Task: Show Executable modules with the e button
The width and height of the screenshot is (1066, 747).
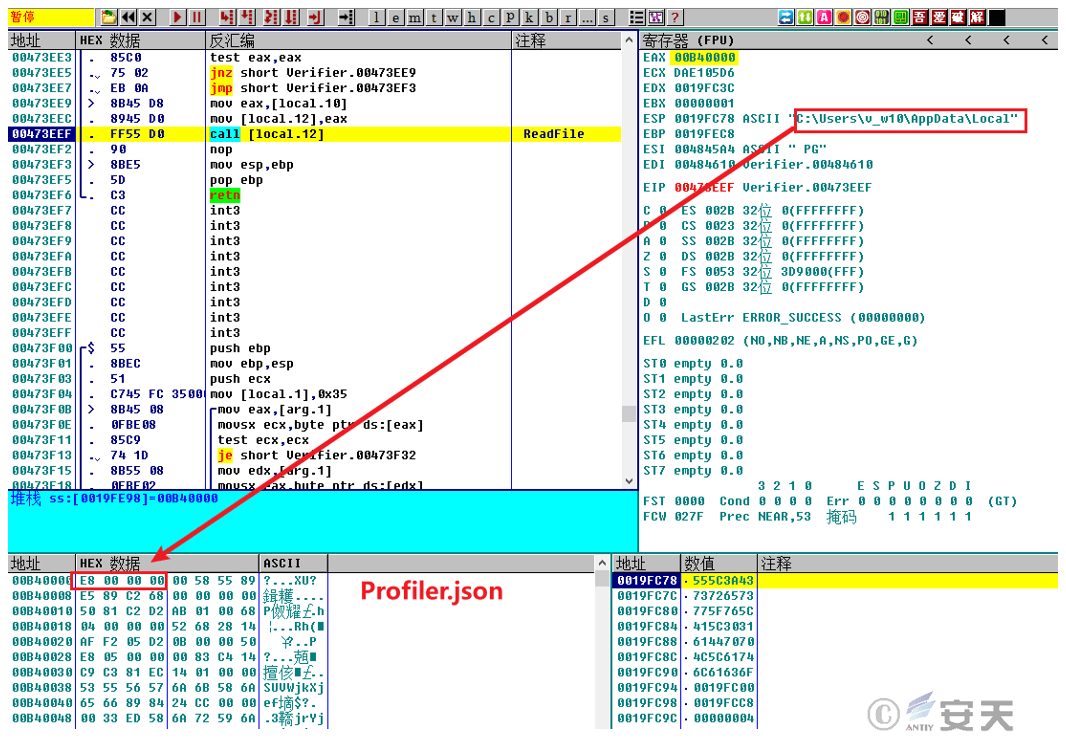Action: pyautogui.click(x=395, y=17)
